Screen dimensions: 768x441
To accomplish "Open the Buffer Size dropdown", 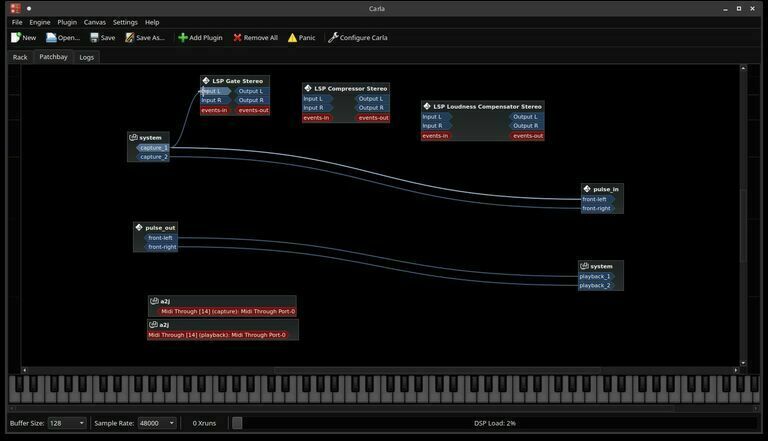I will point(67,423).
